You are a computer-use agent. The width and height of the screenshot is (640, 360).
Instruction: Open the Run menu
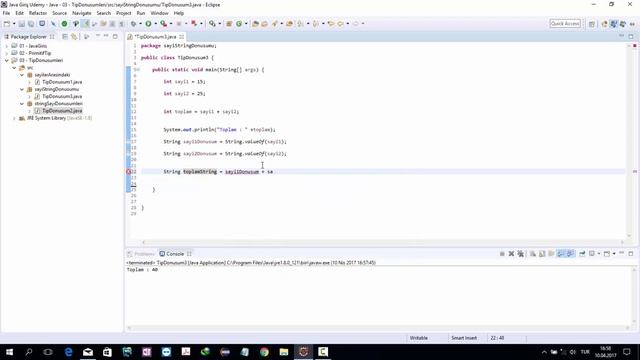141,13
